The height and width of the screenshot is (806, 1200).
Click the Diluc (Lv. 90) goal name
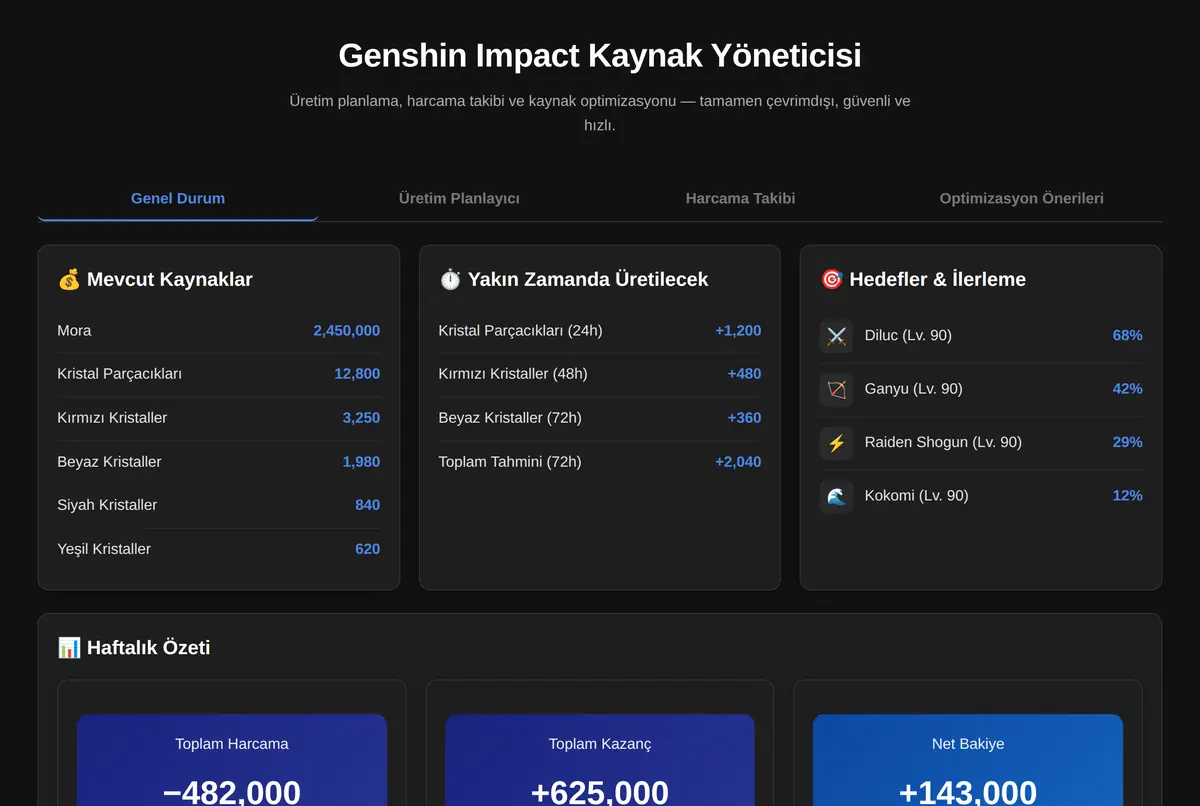coord(908,336)
